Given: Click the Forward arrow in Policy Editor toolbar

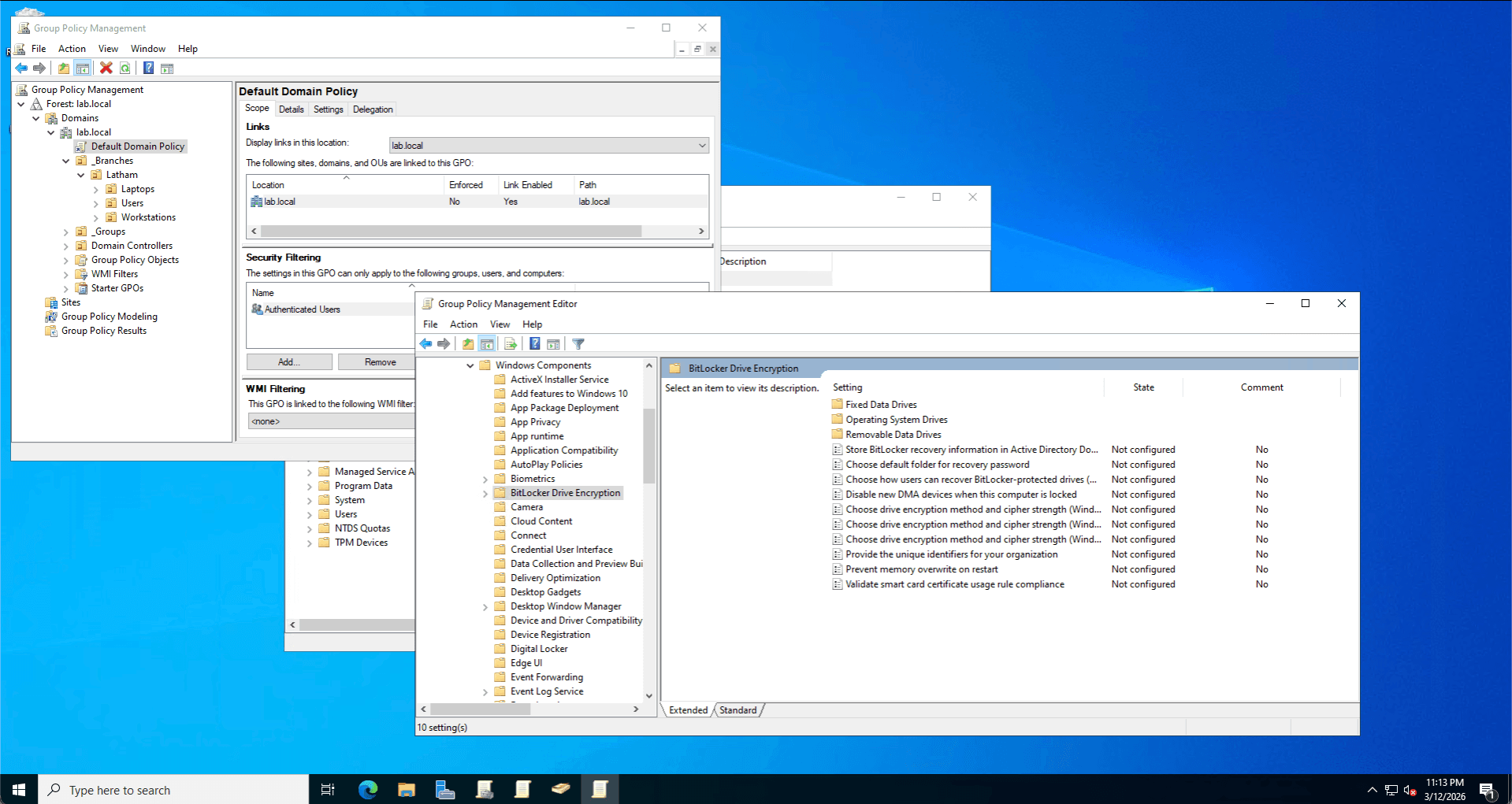Looking at the screenshot, I should tap(444, 344).
